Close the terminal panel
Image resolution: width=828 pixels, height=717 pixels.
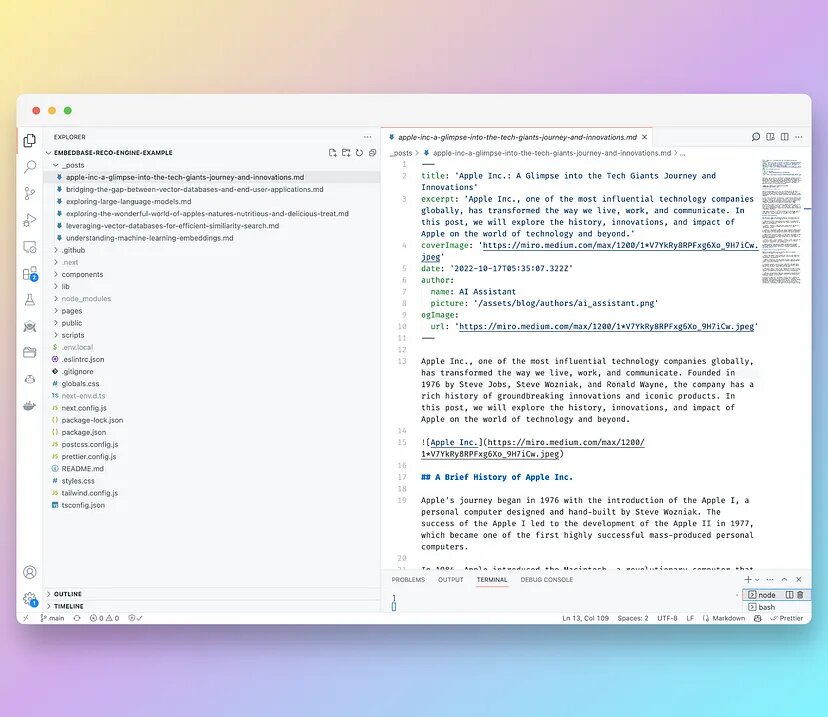click(799, 579)
